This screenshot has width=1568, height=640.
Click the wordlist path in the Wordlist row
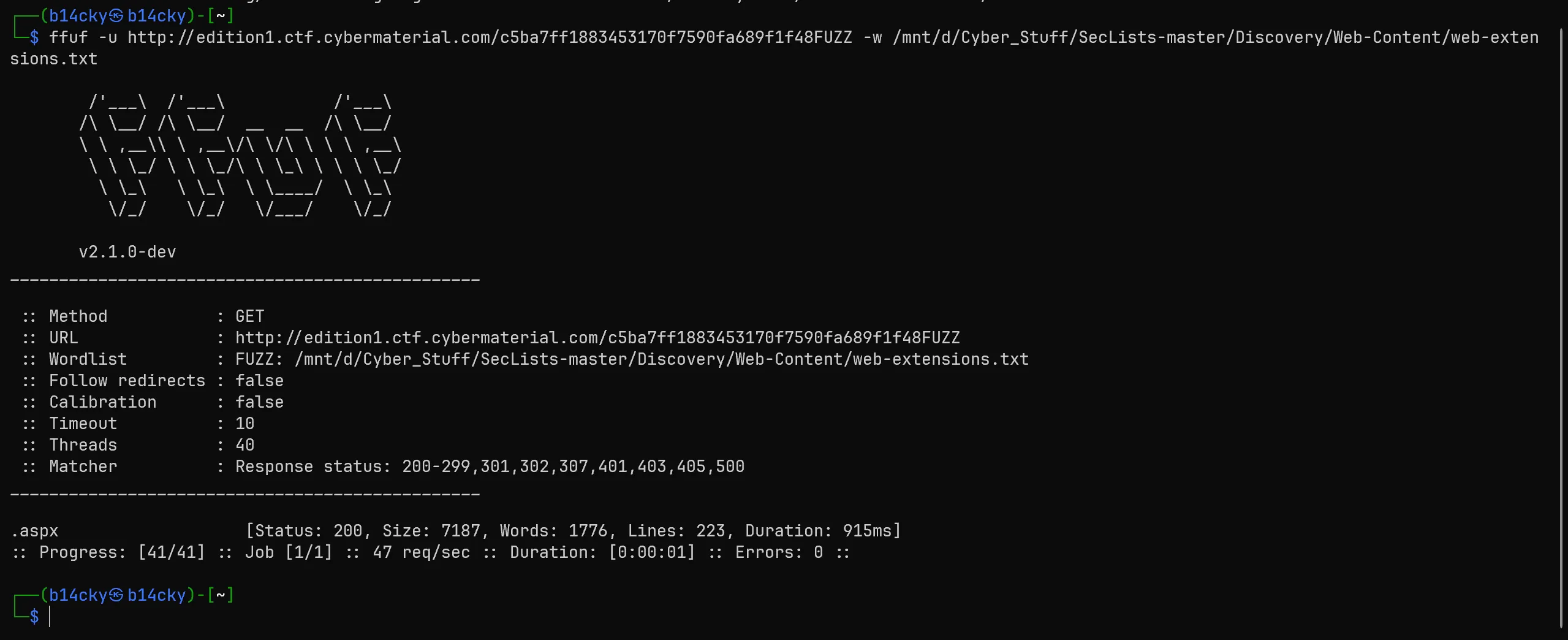tap(662, 359)
